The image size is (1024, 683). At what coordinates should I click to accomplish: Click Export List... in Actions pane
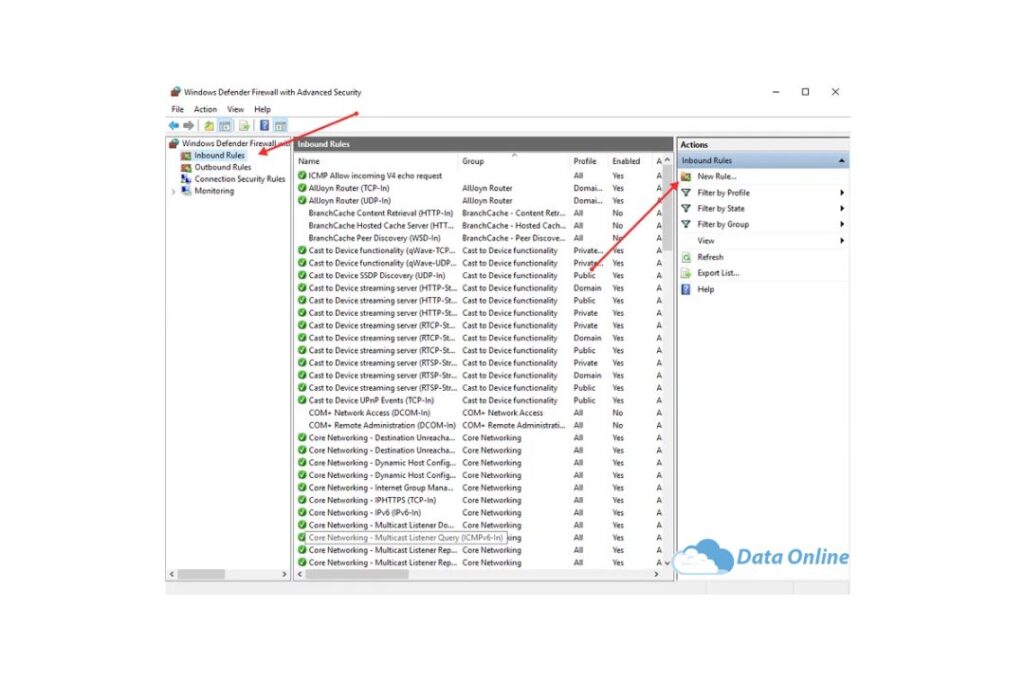[718, 273]
